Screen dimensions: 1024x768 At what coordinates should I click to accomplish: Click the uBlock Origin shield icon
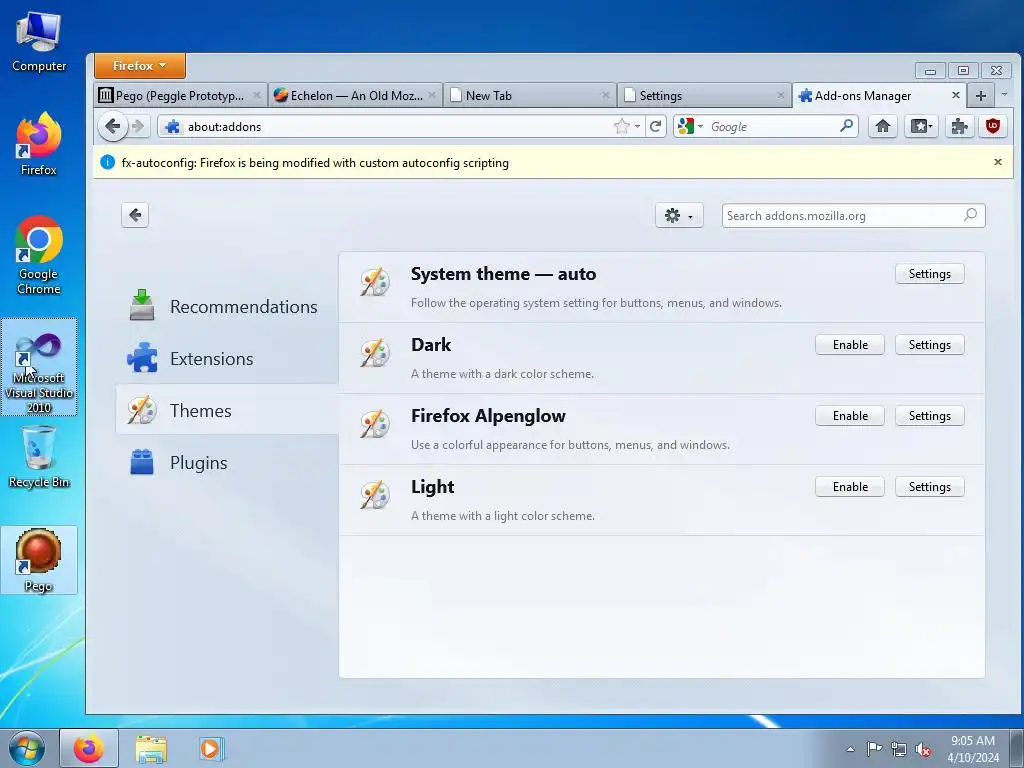point(993,126)
